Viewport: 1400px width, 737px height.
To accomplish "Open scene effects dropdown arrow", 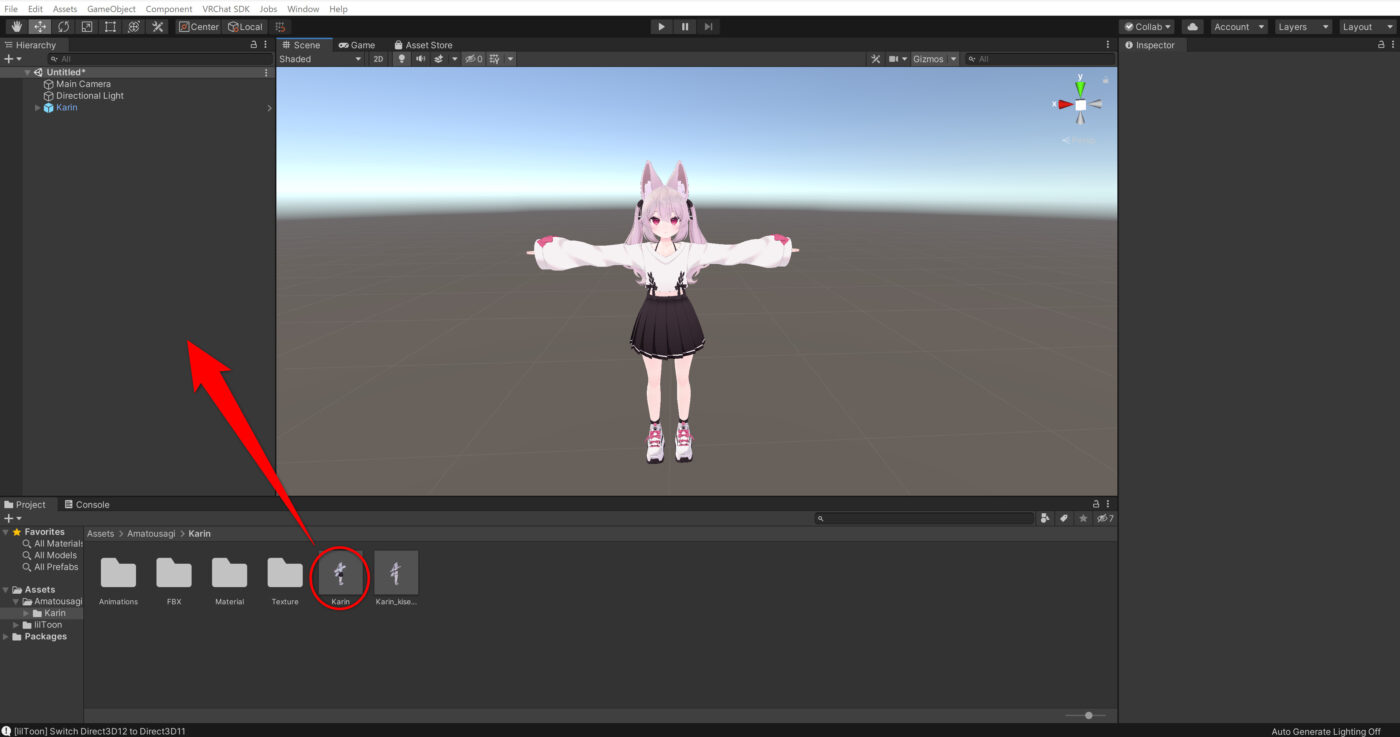I will click(x=454, y=59).
